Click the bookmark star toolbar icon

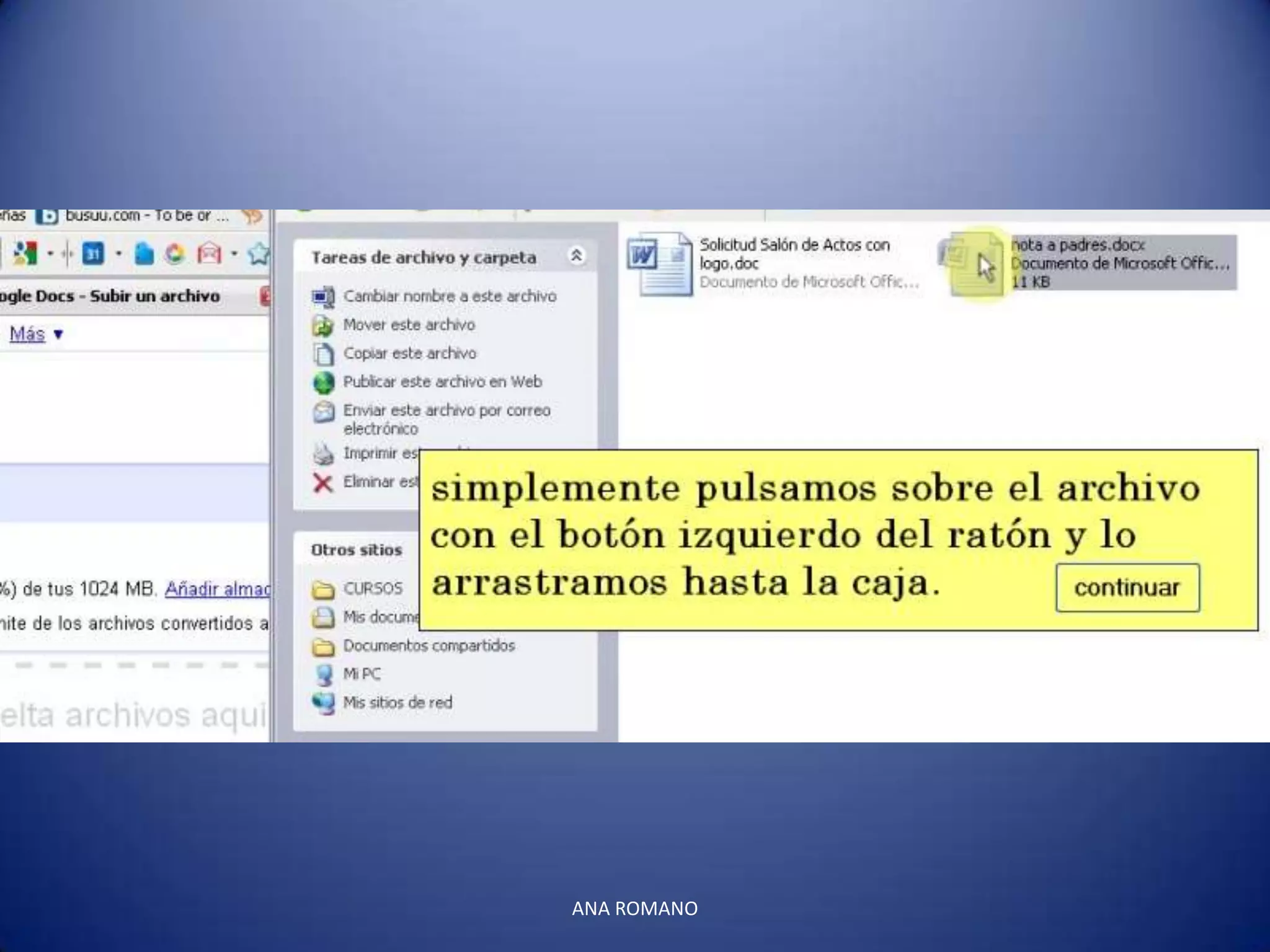click(259, 253)
